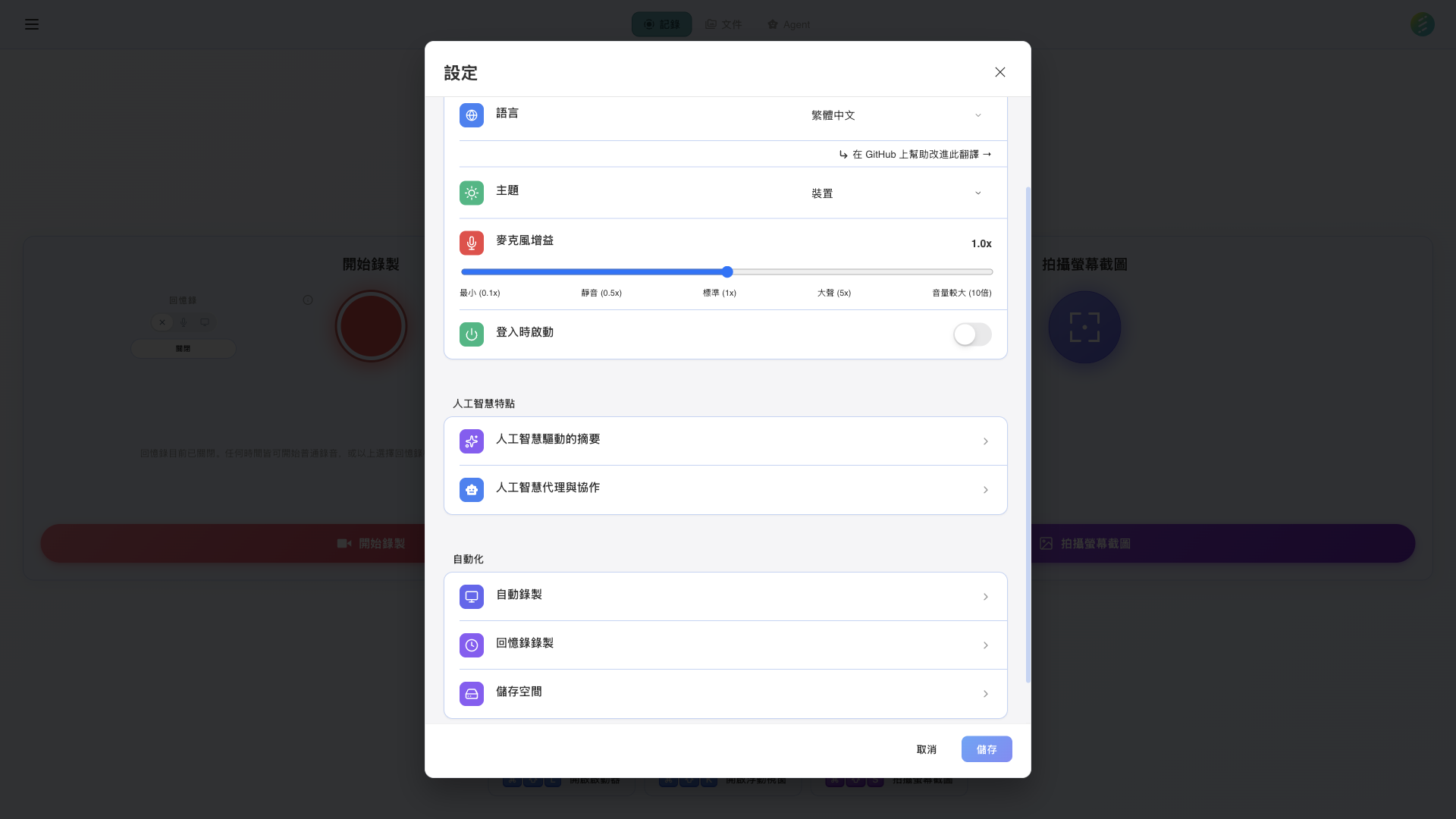
Task: Click the robot icon for 人工智慧代理與協作
Action: (471, 489)
